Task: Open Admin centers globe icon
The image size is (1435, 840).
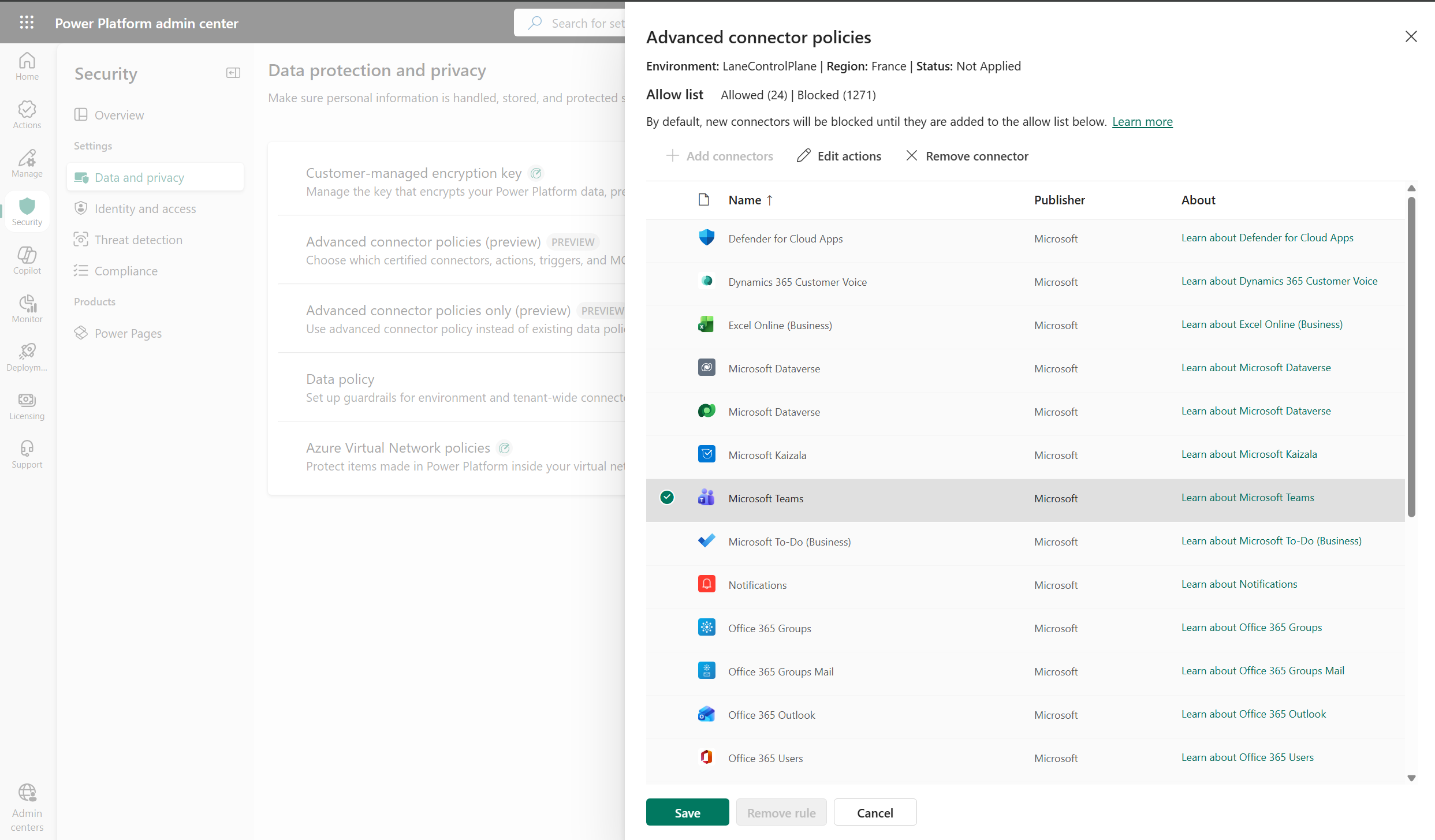Action: (x=27, y=808)
